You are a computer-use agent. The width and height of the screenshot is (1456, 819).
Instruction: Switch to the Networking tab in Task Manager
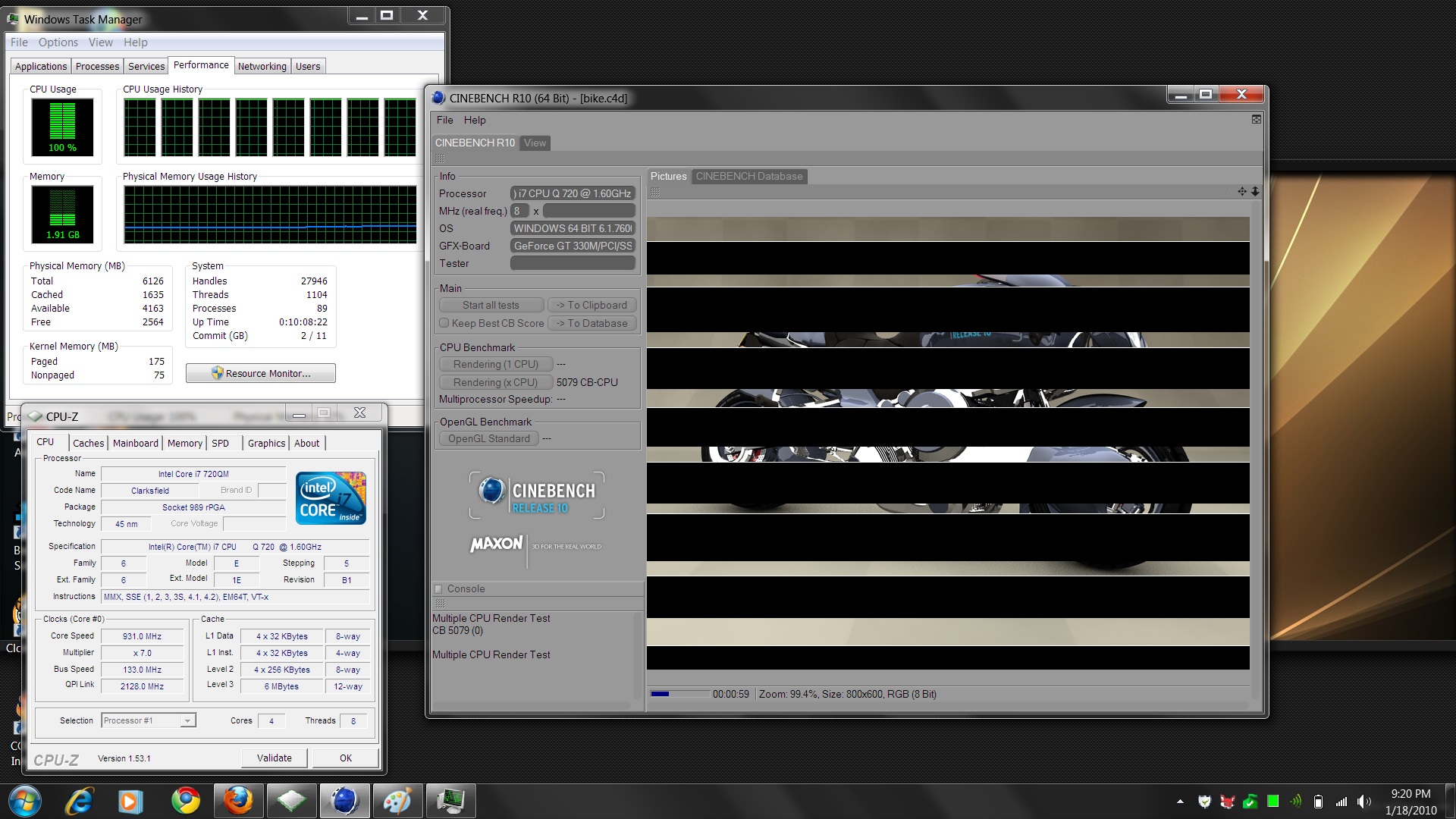[x=262, y=67]
